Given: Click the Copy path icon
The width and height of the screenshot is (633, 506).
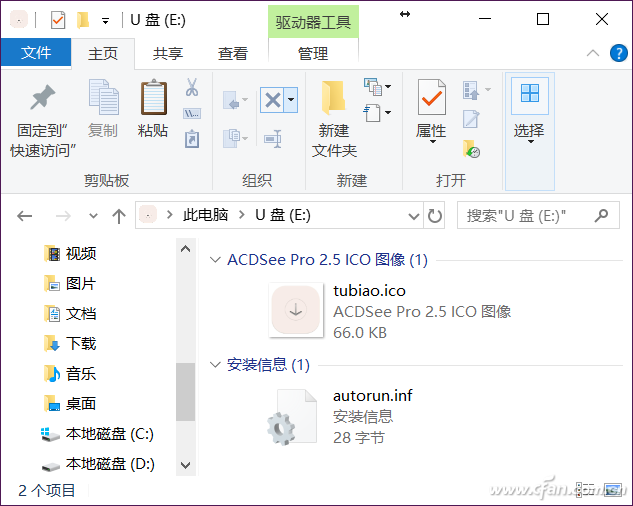Looking at the screenshot, I should (192, 113).
